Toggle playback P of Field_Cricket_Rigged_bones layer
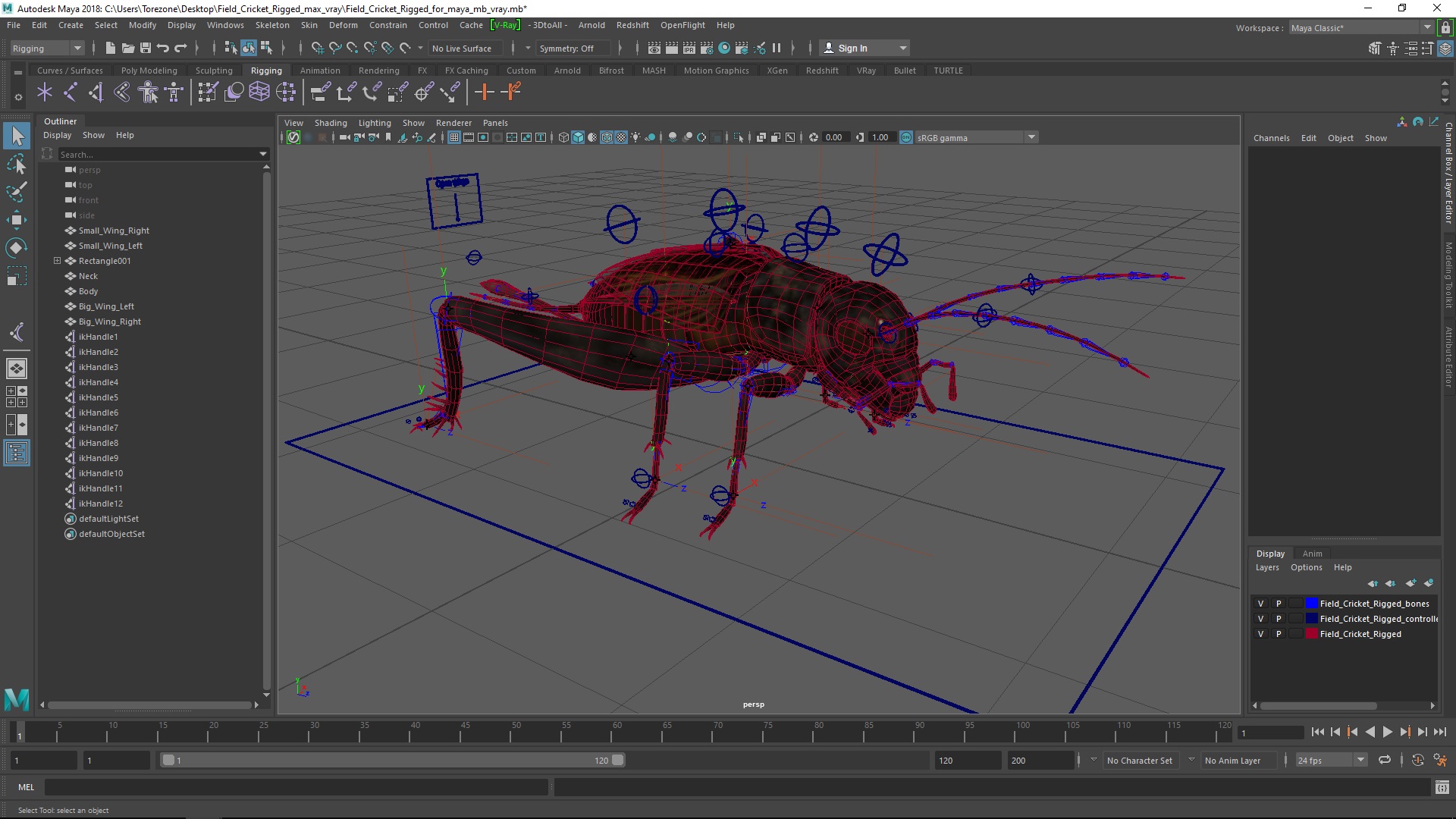Screen dimensions: 1456x819 point(1279,604)
